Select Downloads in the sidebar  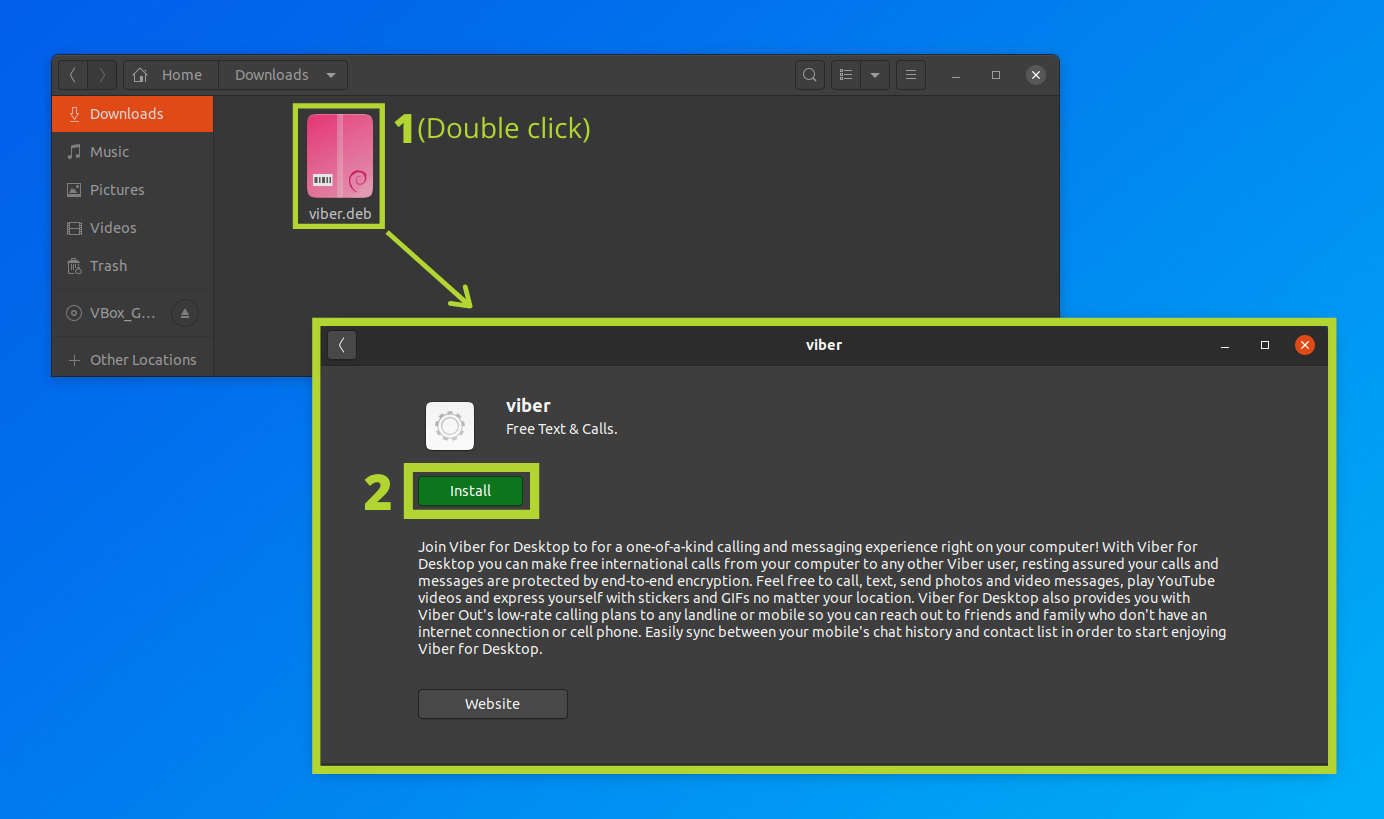coord(132,114)
